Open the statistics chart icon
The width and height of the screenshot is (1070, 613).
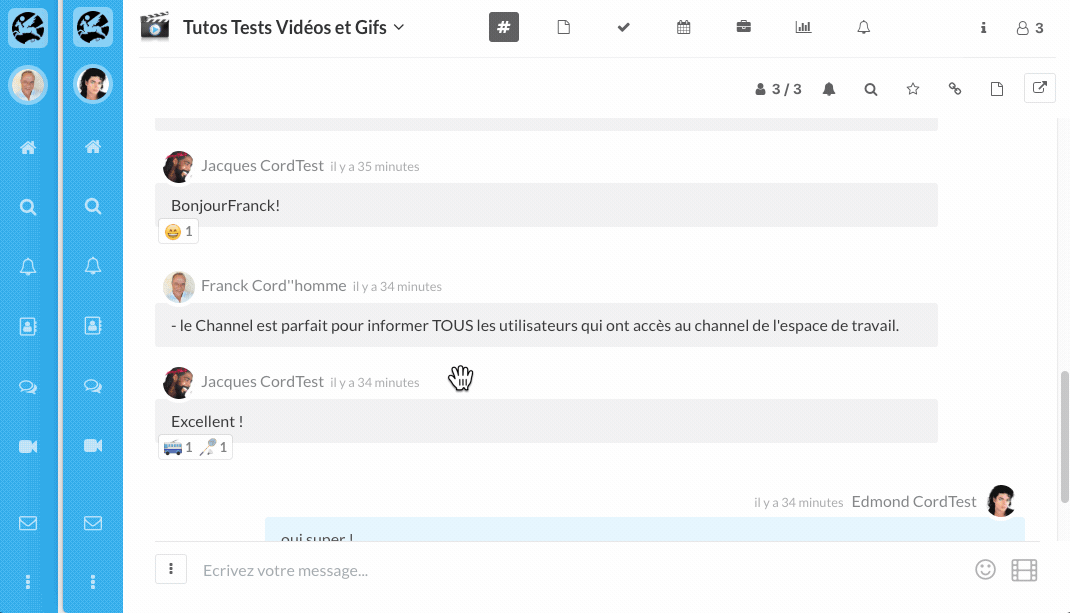pyautogui.click(x=803, y=27)
